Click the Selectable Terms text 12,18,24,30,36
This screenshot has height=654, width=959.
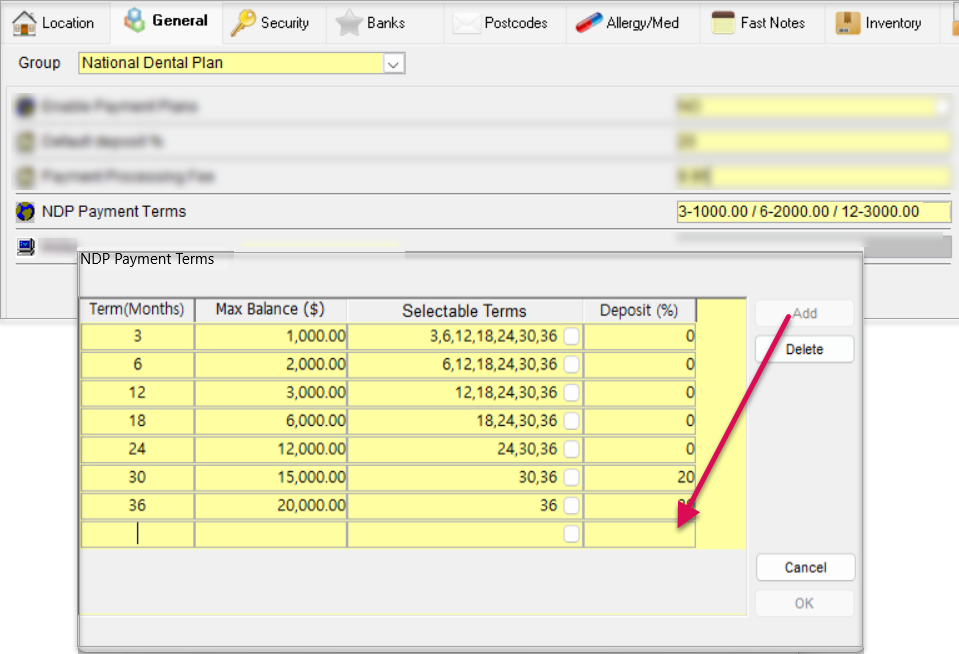pos(506,393)
